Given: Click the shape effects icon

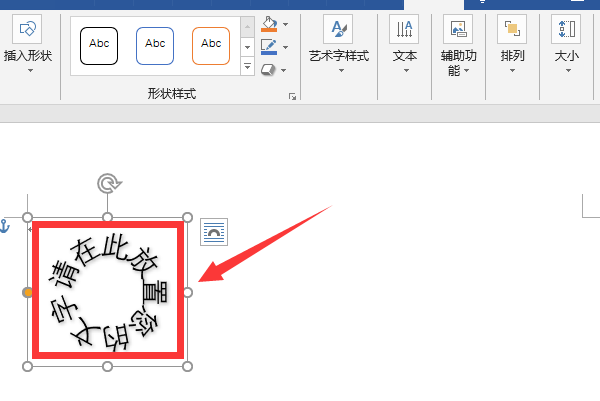Looking at the screenshot, I should pyautogui.click(x=268, y=70).
